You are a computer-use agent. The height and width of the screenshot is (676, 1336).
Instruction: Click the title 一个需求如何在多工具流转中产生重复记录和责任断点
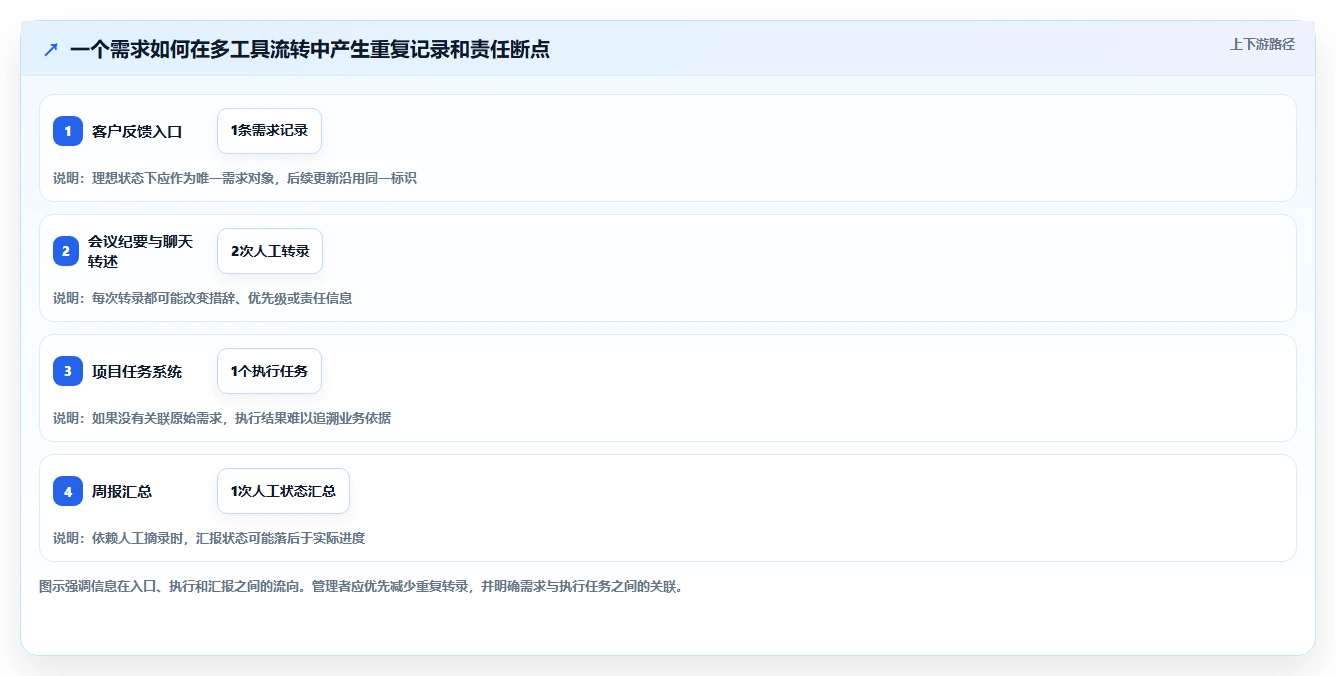[310, 49]
